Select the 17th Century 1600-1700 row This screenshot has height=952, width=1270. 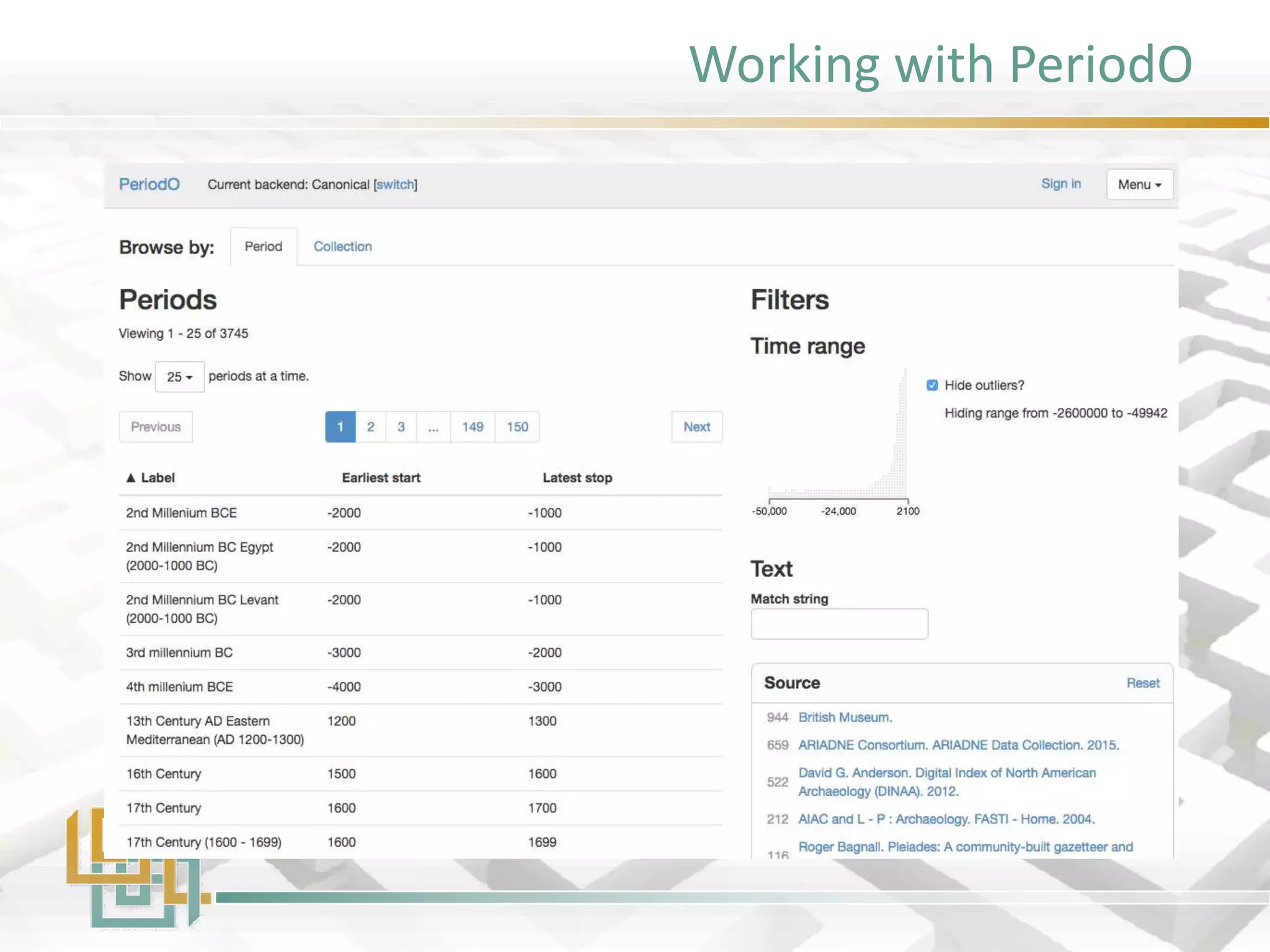[420, 808]
